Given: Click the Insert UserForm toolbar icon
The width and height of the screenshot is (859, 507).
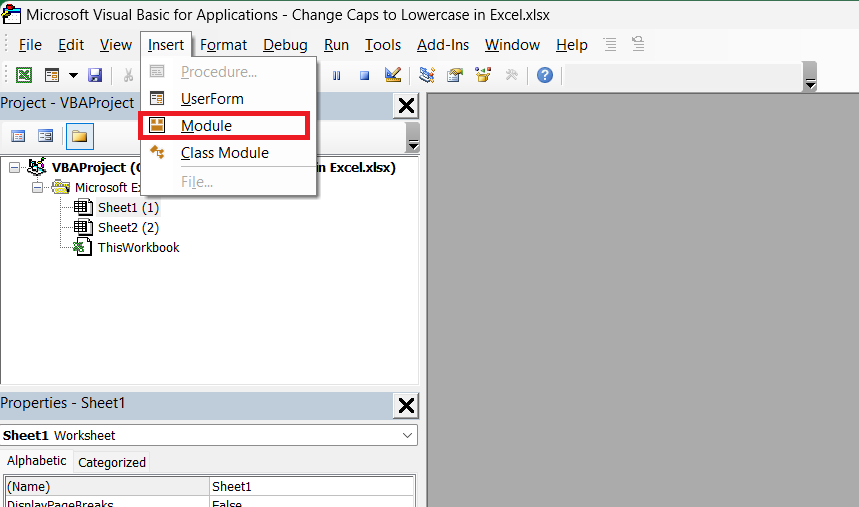Looking at the screenshot, I should (52, 75).
